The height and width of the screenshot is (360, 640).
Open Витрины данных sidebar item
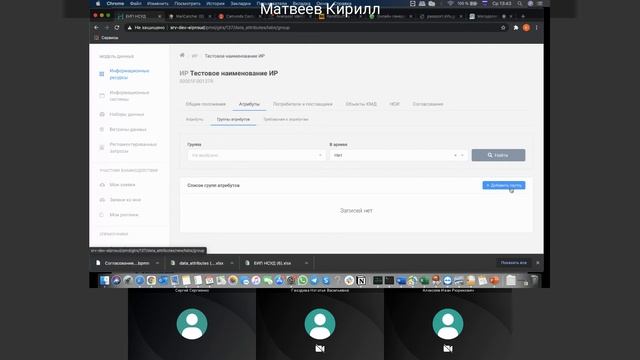[127, 129]
